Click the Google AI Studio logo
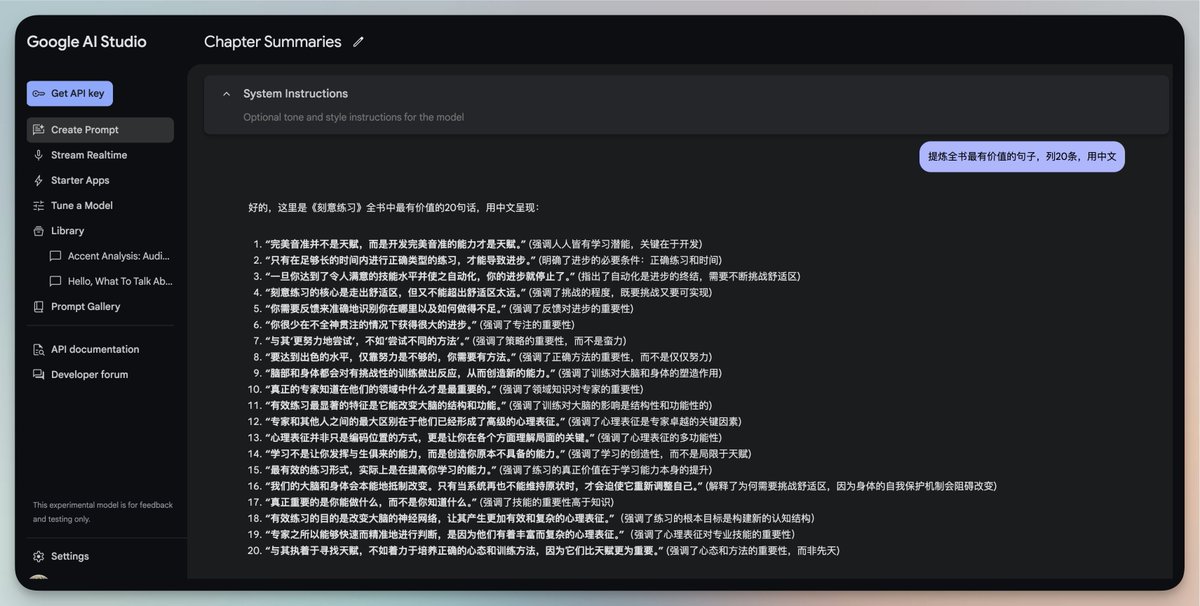 point(87,42)
